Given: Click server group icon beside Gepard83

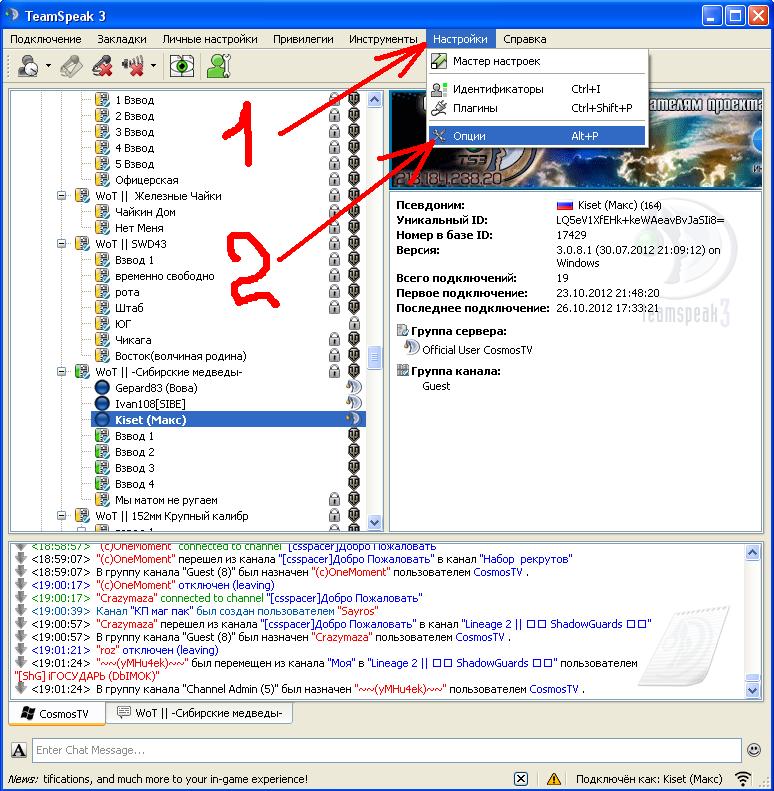Looking at the screenshot, I should tap(354, 387).
